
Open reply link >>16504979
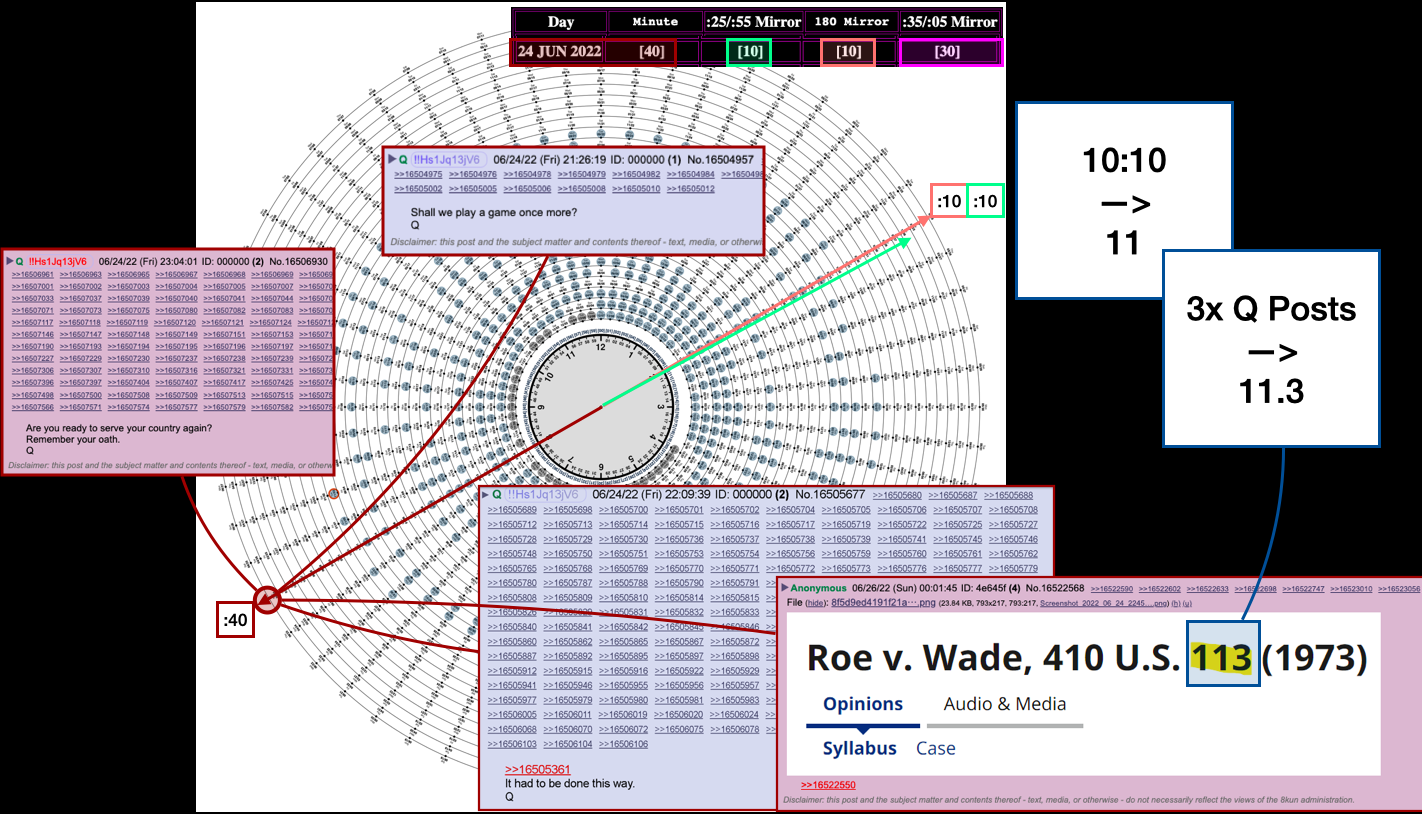coord(580,174)
